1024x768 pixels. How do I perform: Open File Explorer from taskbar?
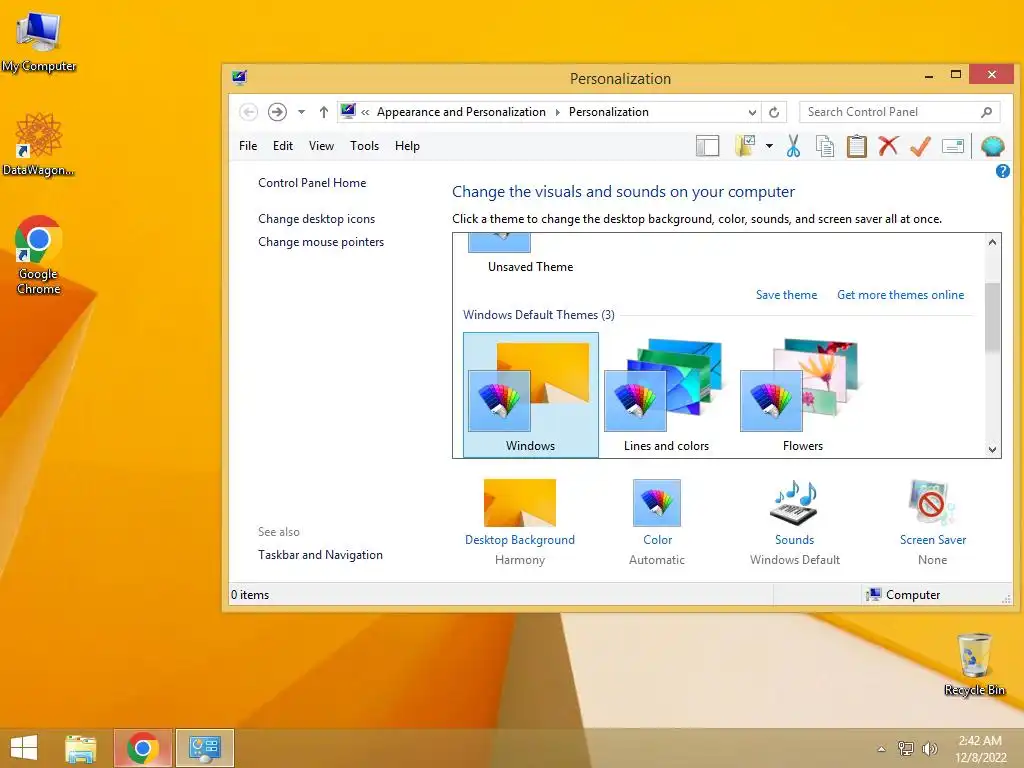click(81, 748)
